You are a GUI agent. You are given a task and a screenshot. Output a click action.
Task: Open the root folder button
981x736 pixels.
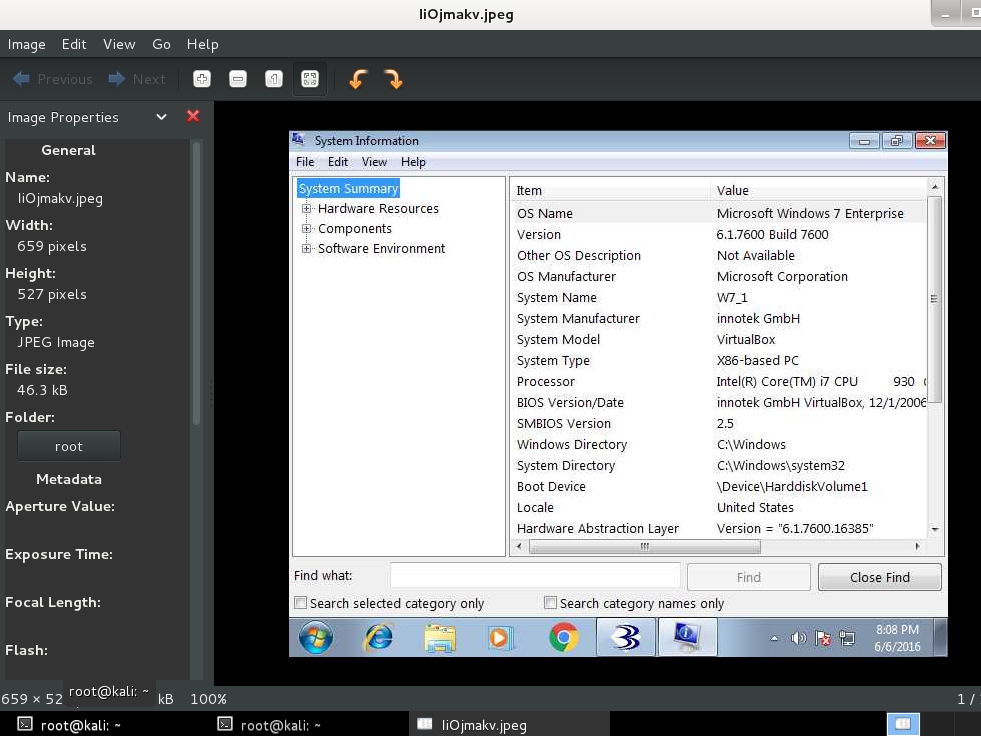69,446
